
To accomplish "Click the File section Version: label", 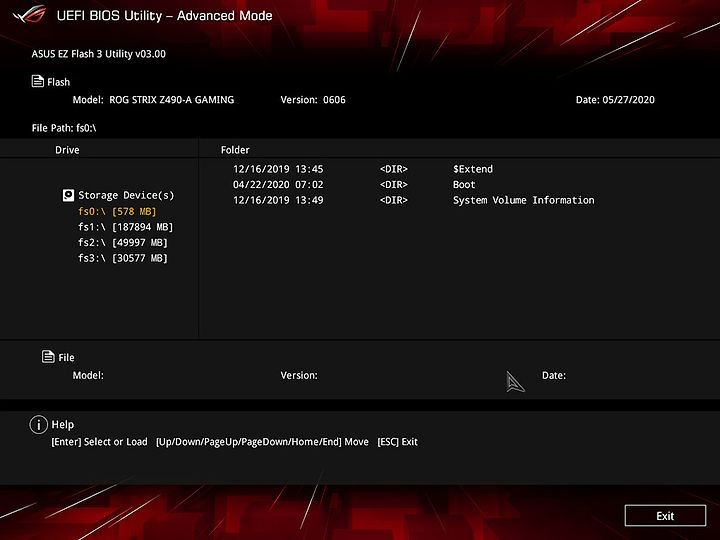I will [x=299, y=375].
